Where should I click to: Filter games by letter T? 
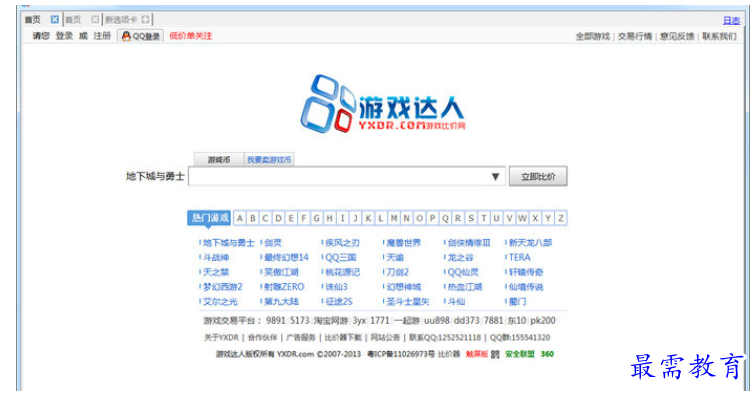coord(483,218)
